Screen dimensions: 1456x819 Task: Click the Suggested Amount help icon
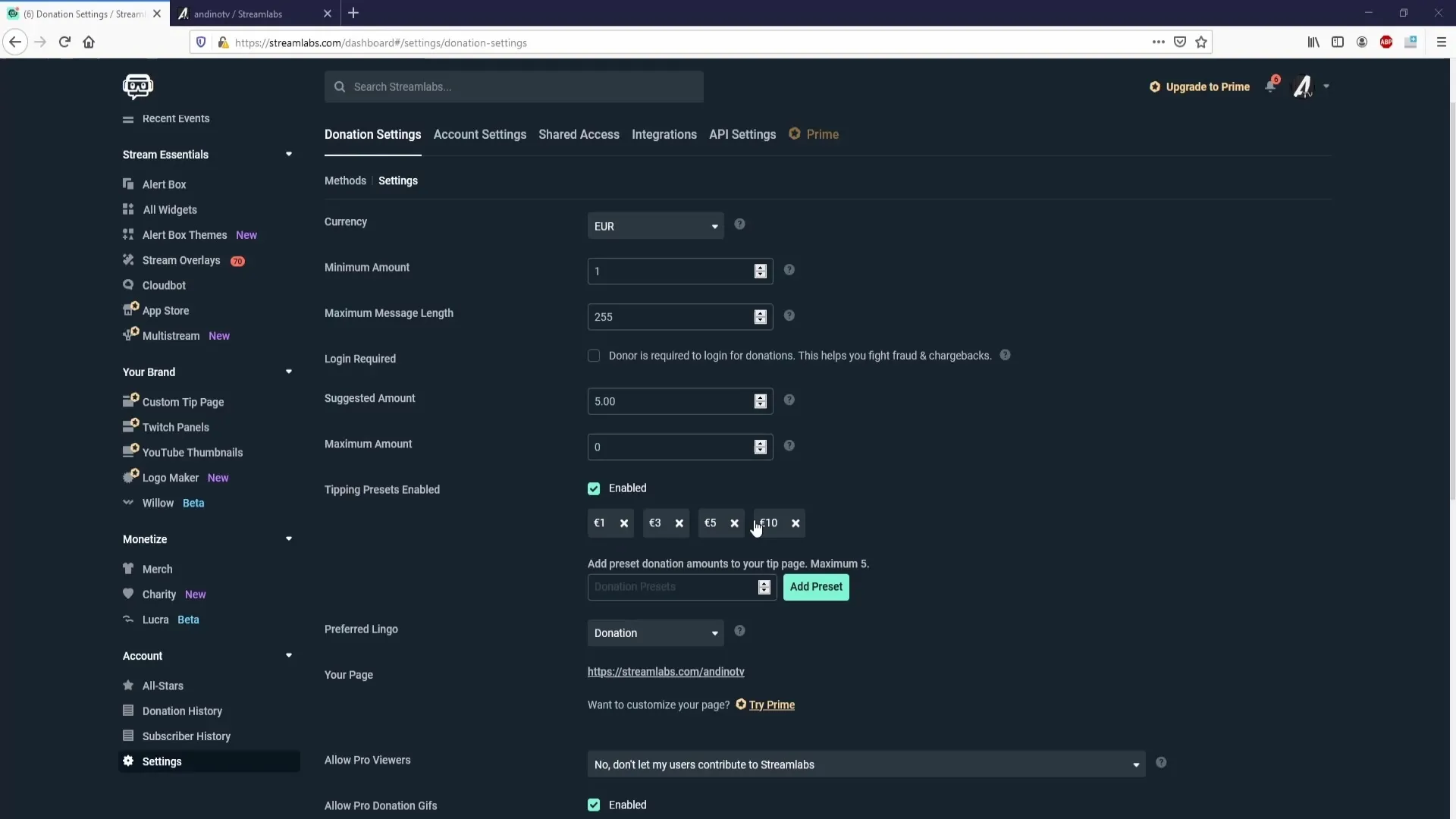point(789,400)
